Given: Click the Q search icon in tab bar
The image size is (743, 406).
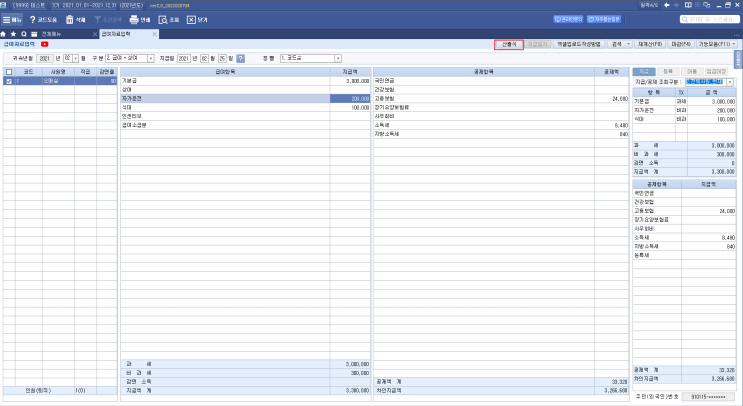Looking at the screenshot, I should click(24, 34).
